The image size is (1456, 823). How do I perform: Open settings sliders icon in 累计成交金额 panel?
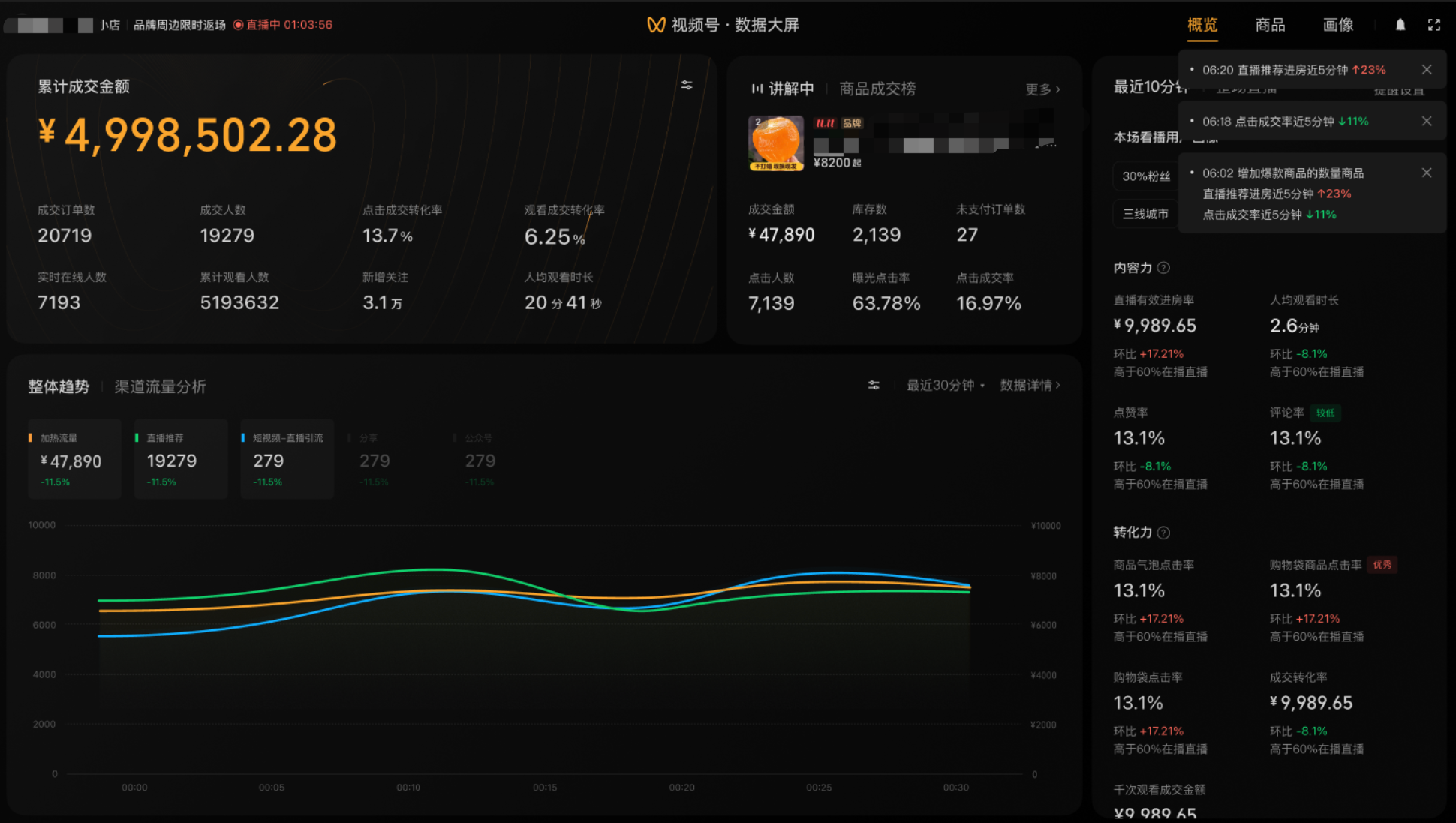tap(686, 85)
